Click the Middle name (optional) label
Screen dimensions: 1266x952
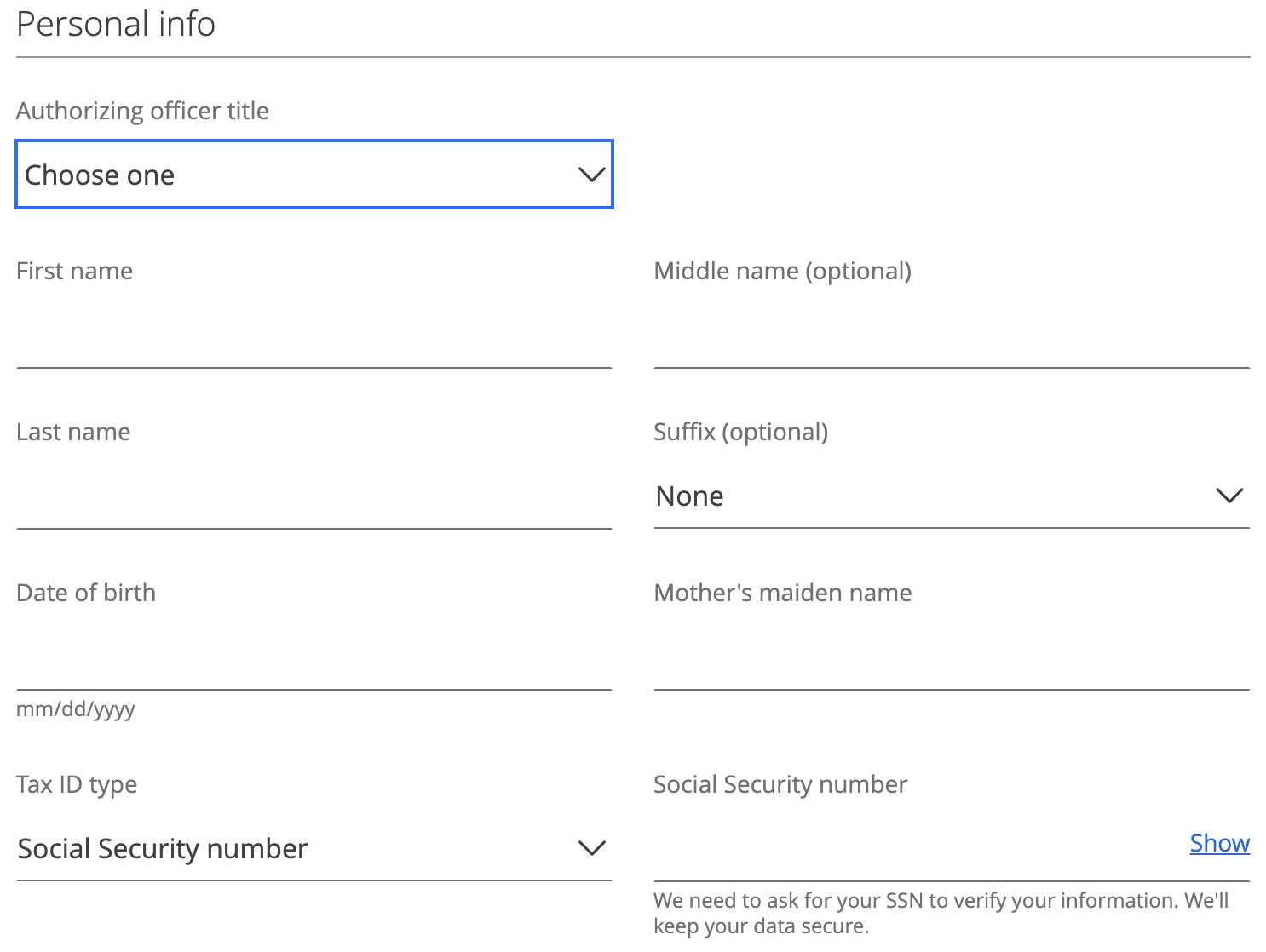click(x=782, y=271)
